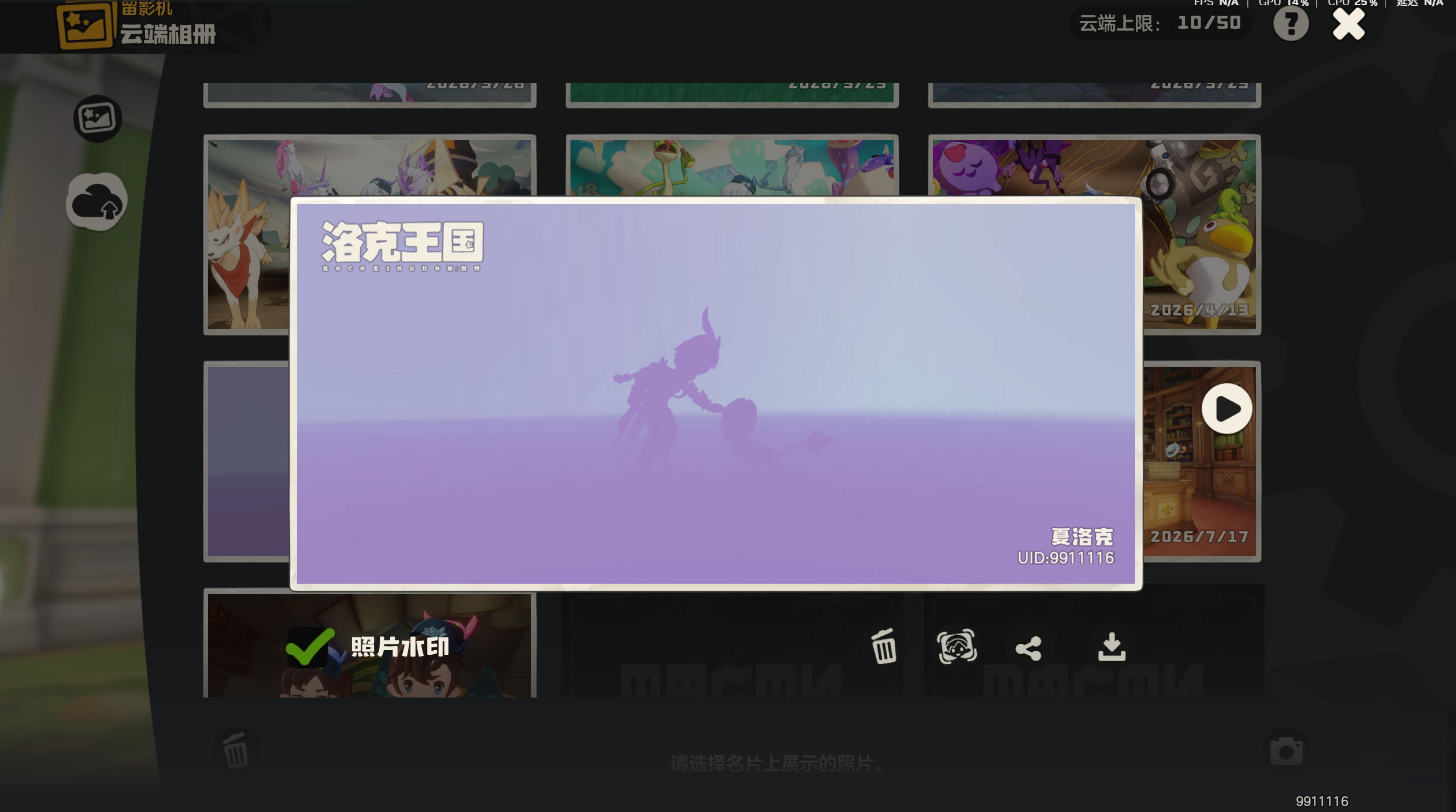The width and height of the screenshot is (1456, 812).
Task: Toggle the 照片水印 watermark checkbox
Action: click(309, 647)
